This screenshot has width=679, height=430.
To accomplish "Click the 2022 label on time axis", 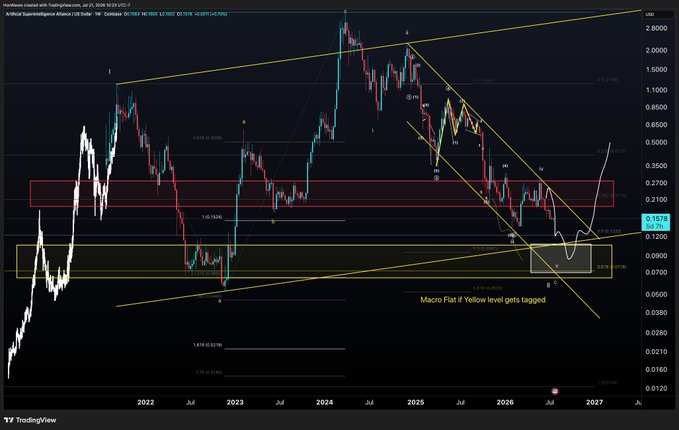I will (x=146, y=402).
